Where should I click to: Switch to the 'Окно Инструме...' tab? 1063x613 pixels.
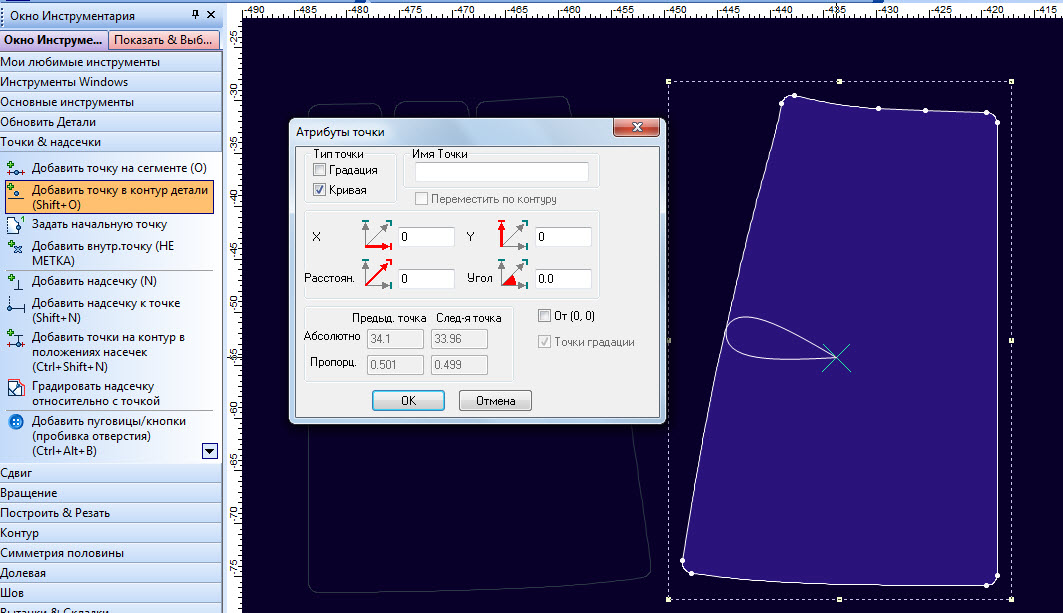coord(54,40)
